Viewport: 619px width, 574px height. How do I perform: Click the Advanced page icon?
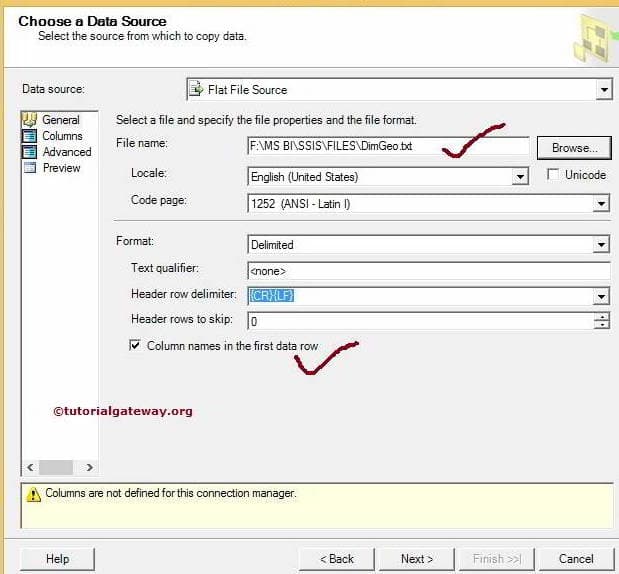pos(30,152)
